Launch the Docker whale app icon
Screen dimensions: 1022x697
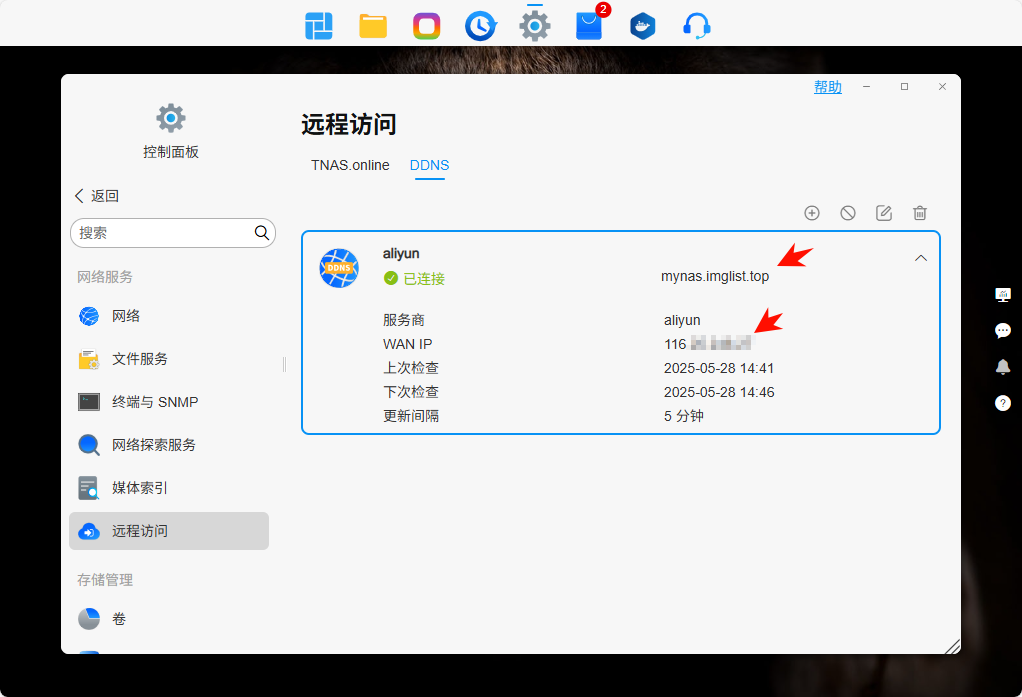click(x=643, y=27)
